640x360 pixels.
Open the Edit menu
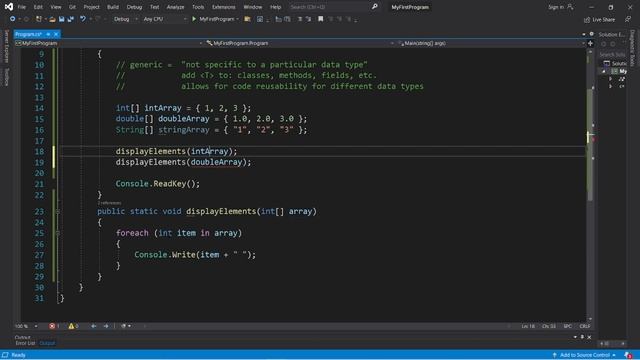[38, 7]
